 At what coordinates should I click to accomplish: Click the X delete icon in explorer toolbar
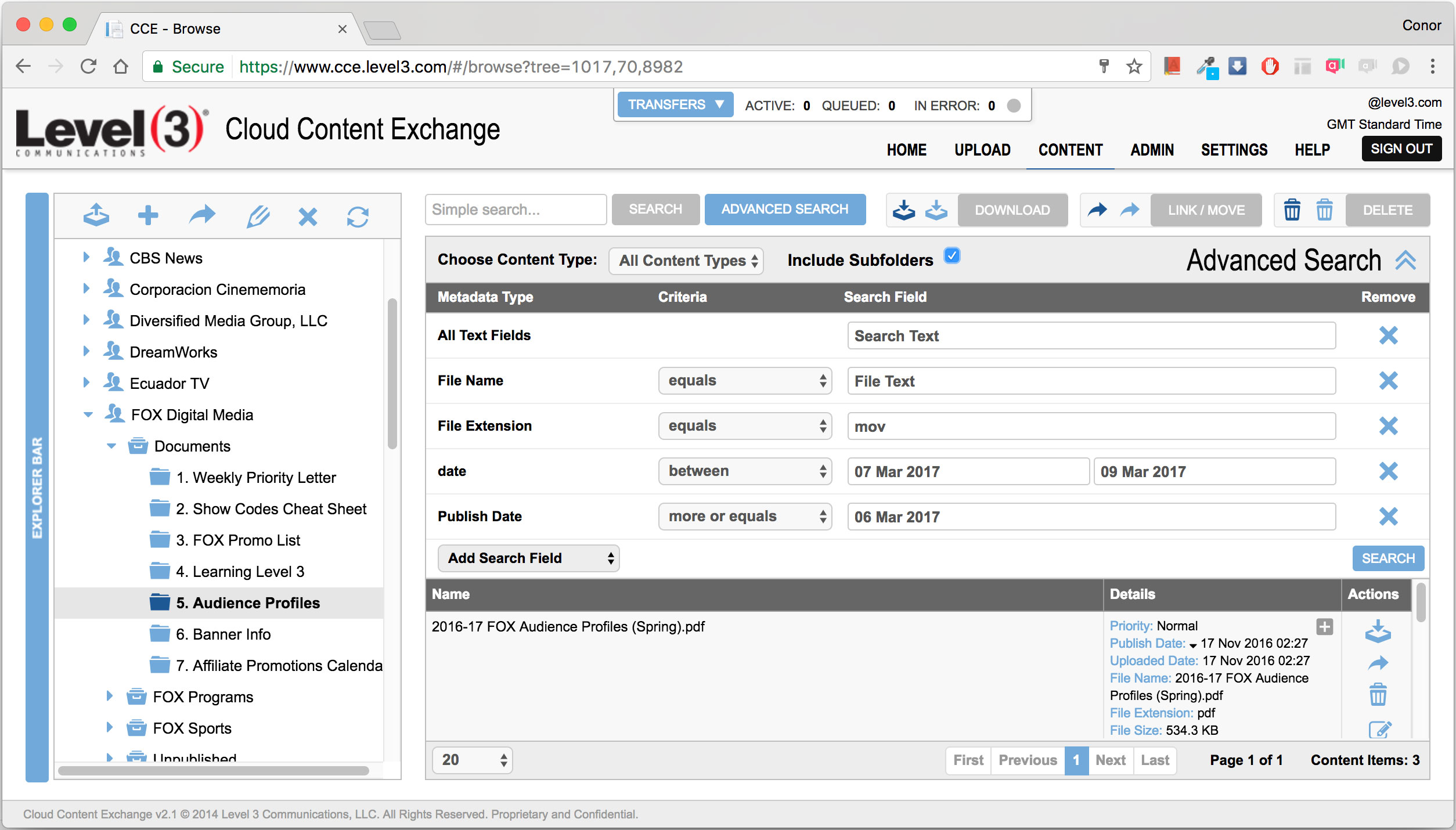[x=308, y=216]
